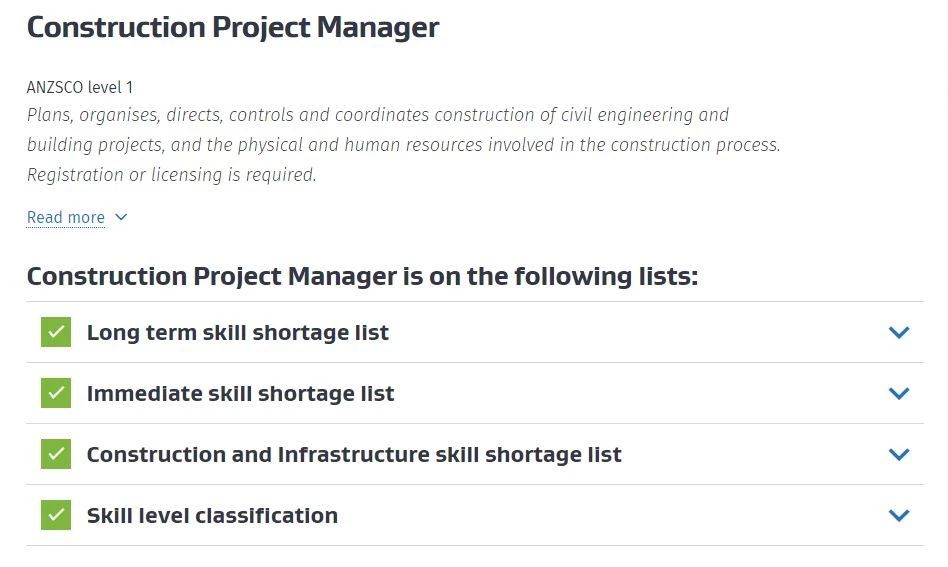Click the green checkmark beside Long term skill shortage list
948x567 pixels.
tap(56, 332)
